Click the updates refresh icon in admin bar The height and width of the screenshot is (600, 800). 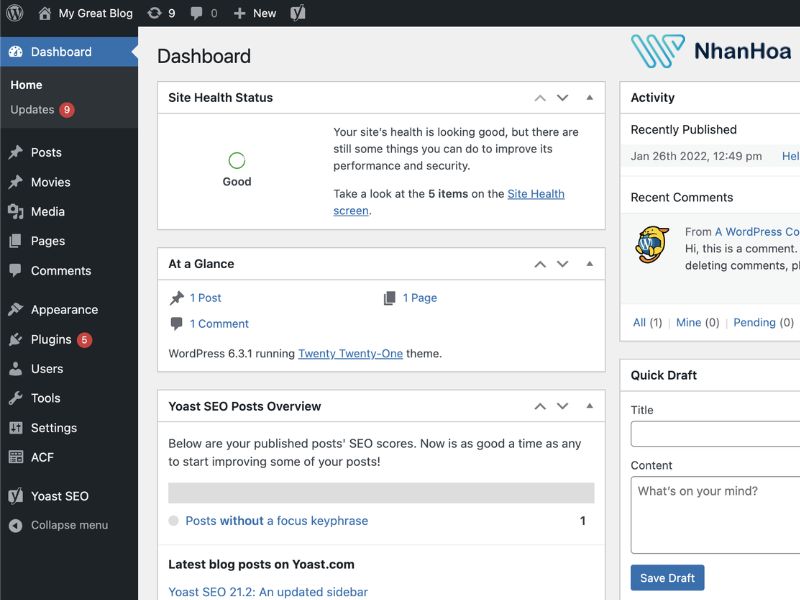(154, 13)
